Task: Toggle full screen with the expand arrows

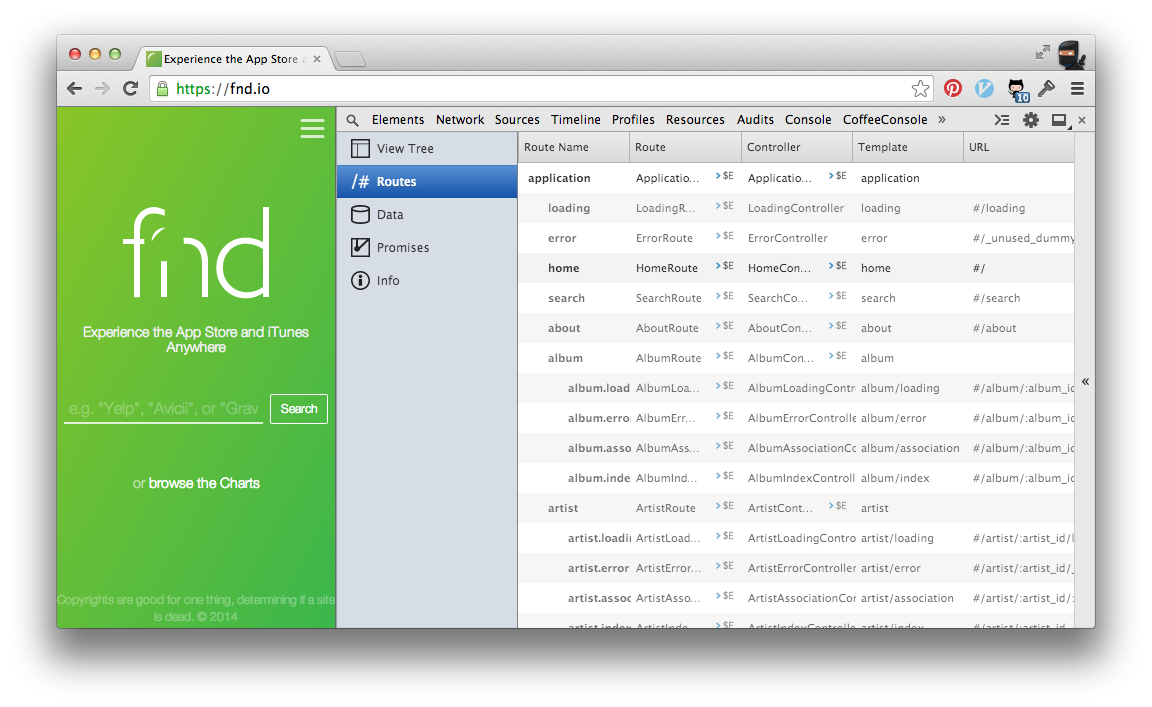Action: point(1043,52)
